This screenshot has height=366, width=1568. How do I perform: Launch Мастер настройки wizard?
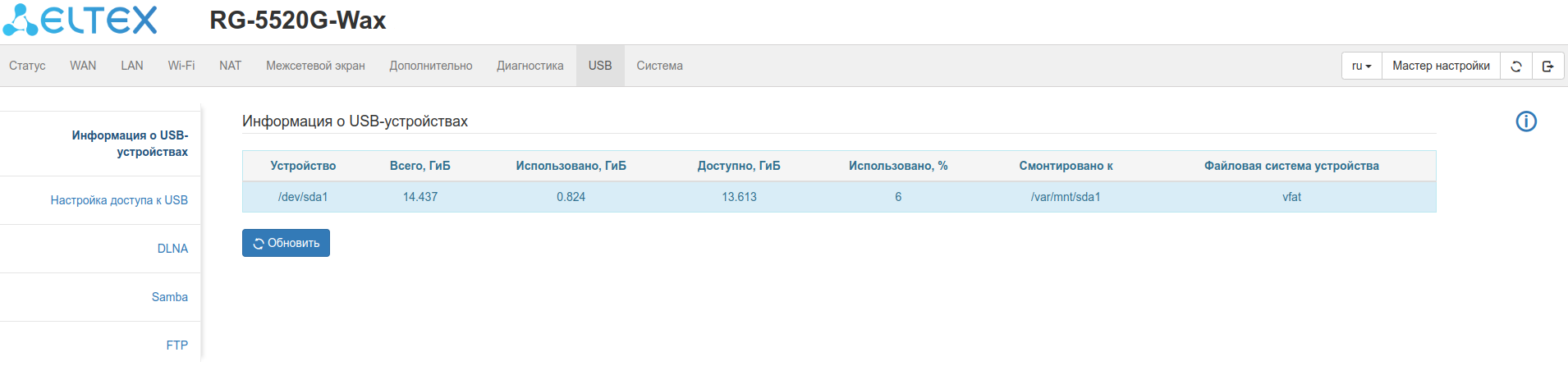coord(1441,66)
